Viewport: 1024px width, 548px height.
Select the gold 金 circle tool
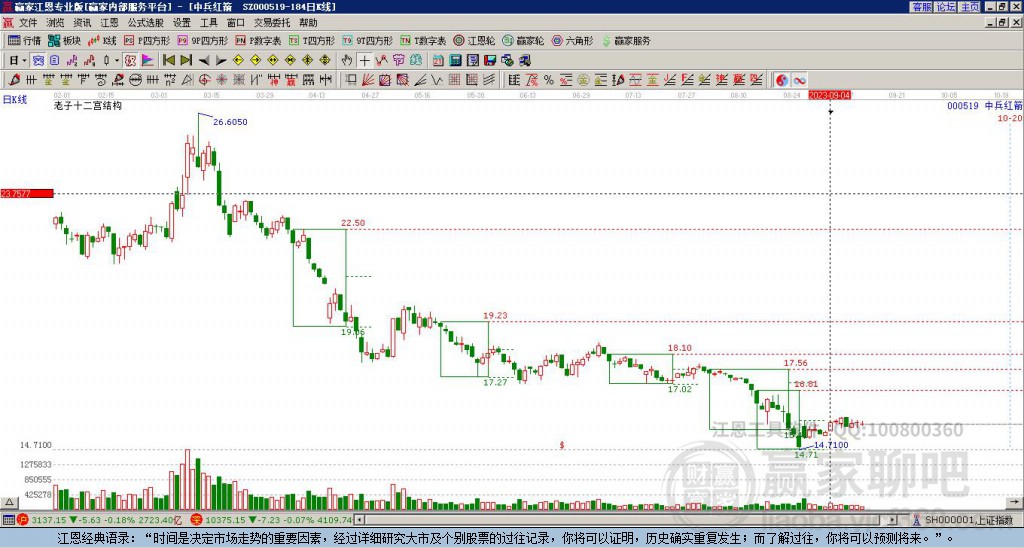[583, 80]
